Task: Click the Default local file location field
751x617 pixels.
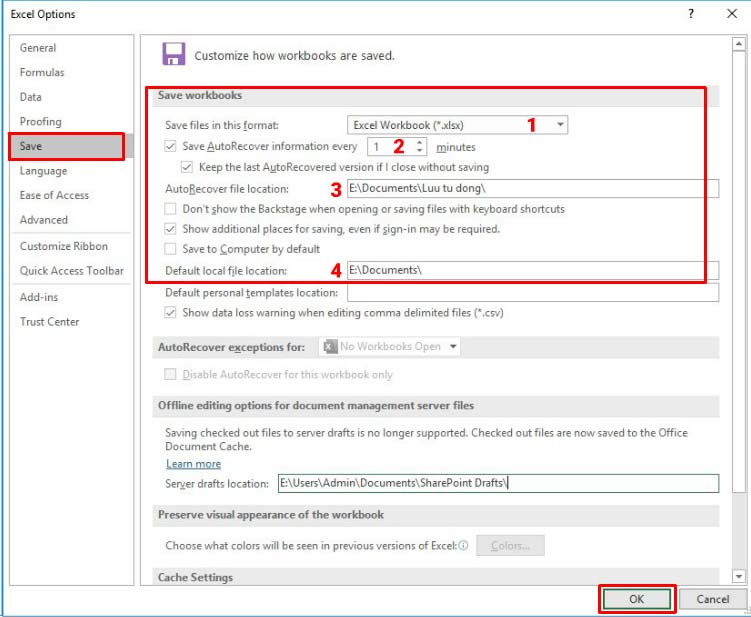Action: point(533,270)
